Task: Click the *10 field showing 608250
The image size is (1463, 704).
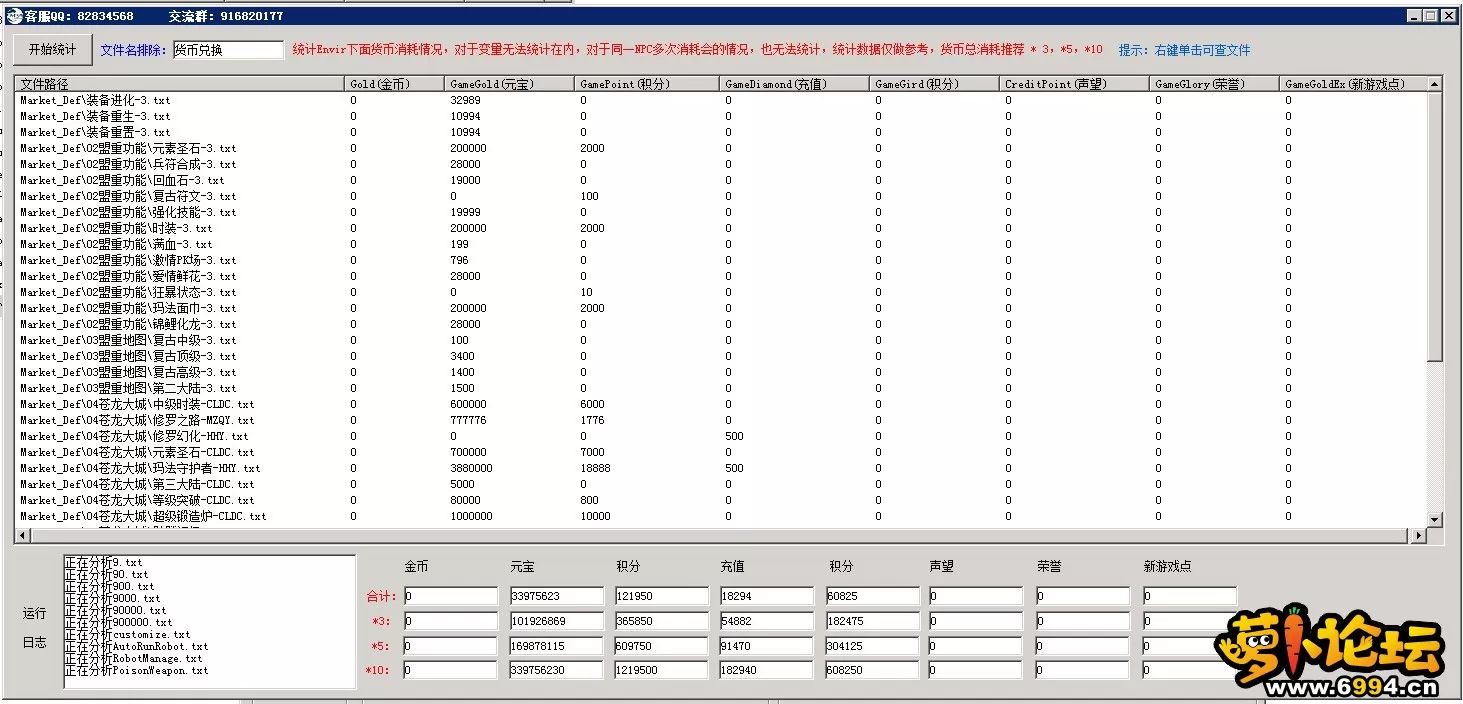Action: 872,670
